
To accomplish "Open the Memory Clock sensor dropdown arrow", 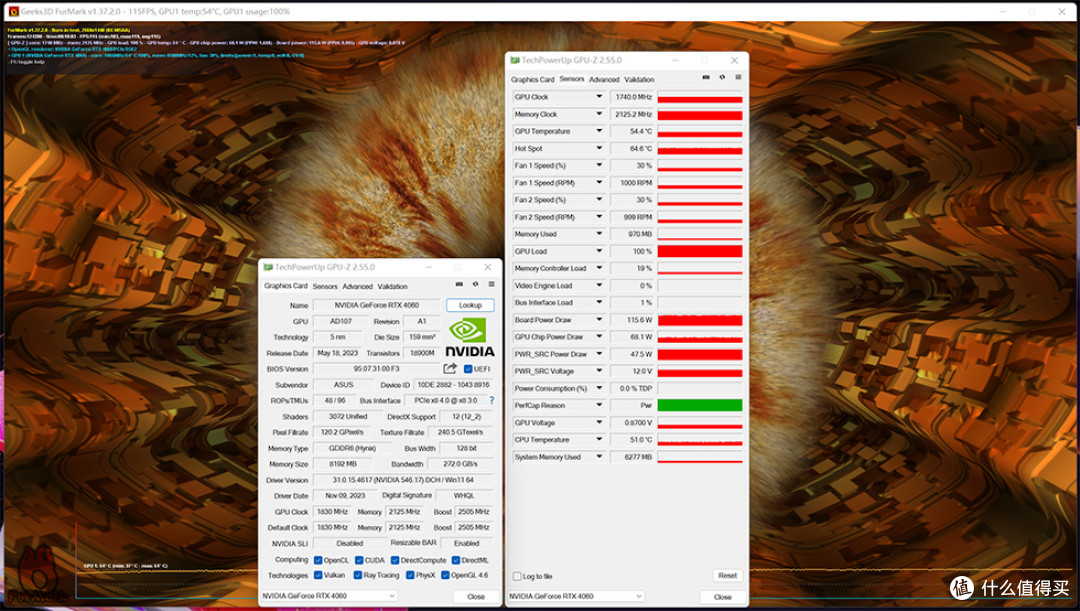I will pos(599,114).
